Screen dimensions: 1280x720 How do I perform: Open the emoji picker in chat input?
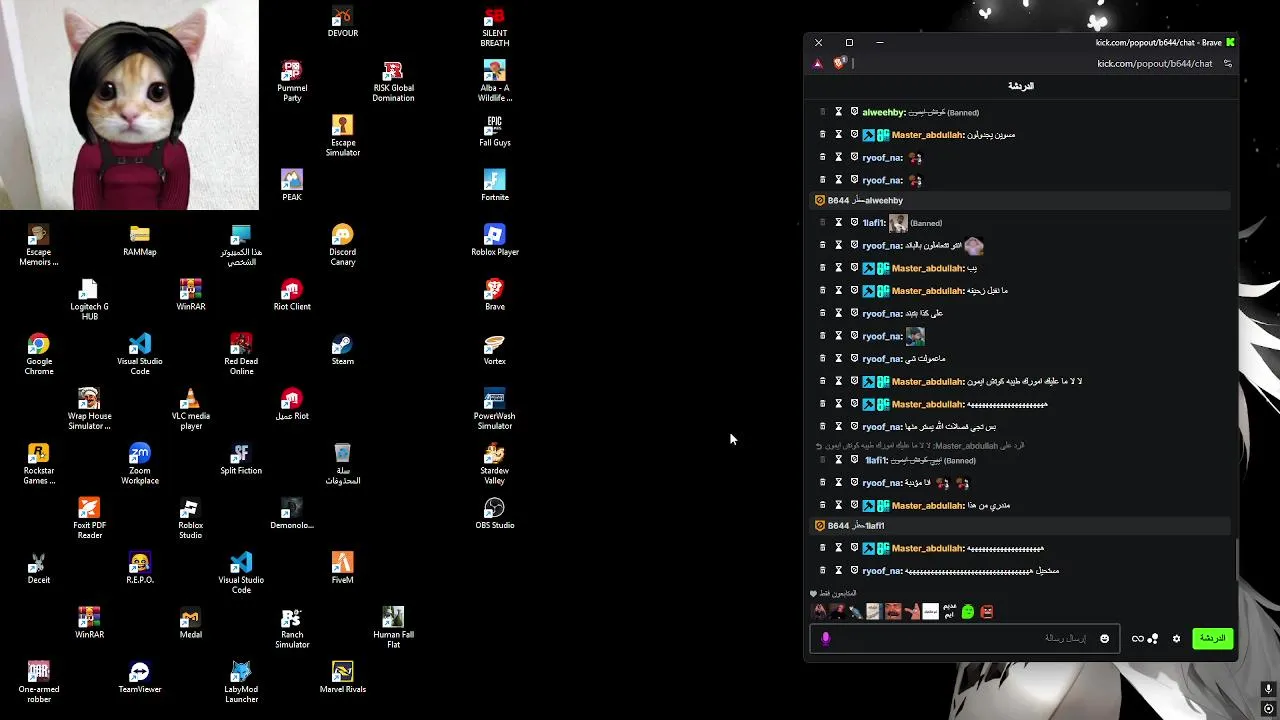pos(1104,638)
